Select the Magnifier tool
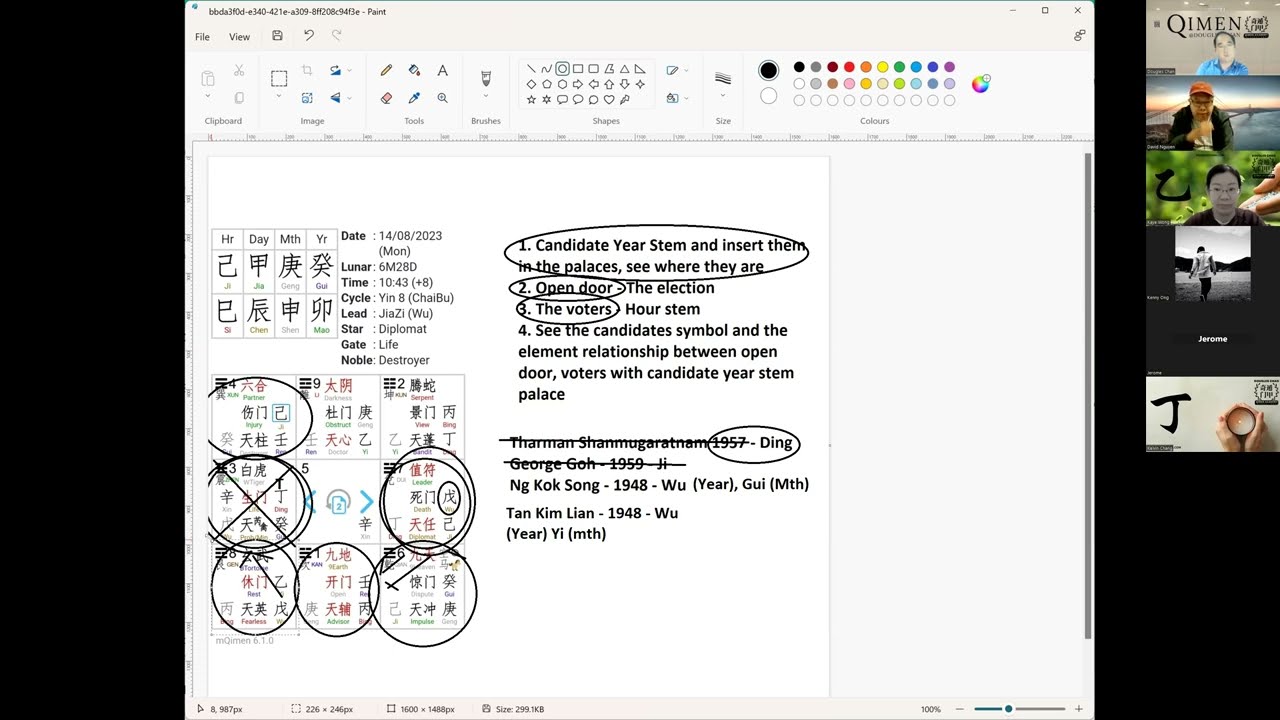 [442, 98]
